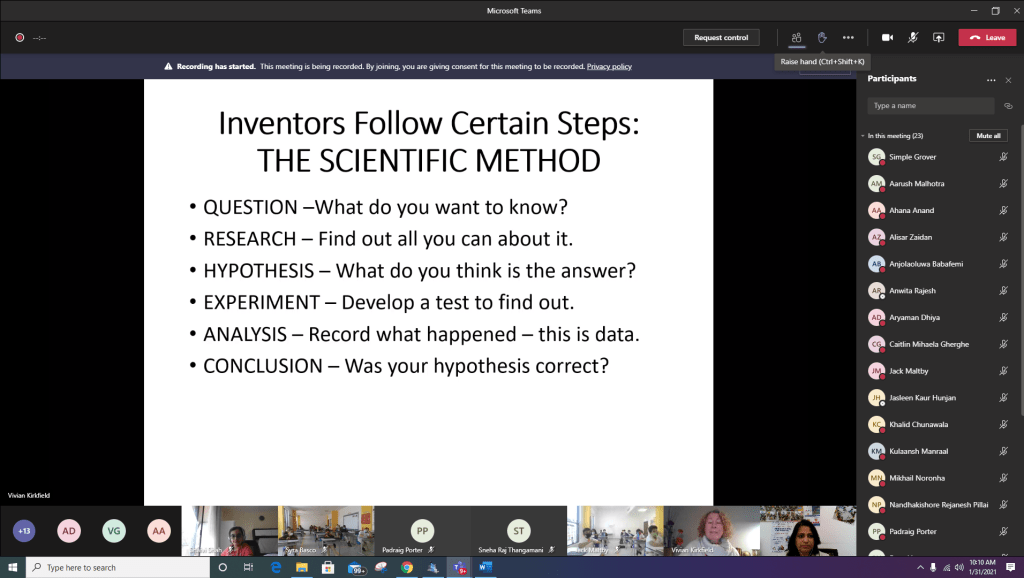Open More actions in meeting toolbar
Screen dimensions: 1024x578
[x=848, y=38]
